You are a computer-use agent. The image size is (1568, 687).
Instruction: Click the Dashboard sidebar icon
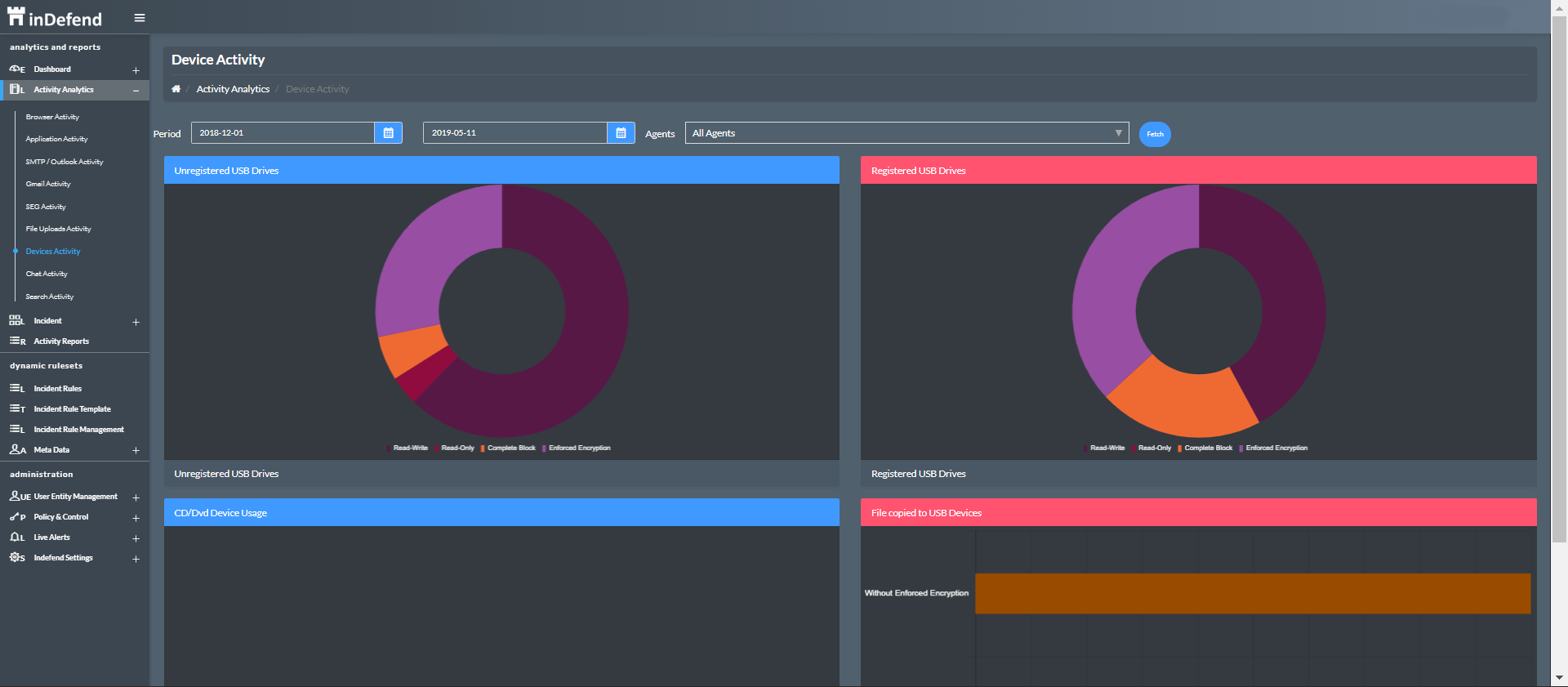pyautogui.click(x=16, y=69)
